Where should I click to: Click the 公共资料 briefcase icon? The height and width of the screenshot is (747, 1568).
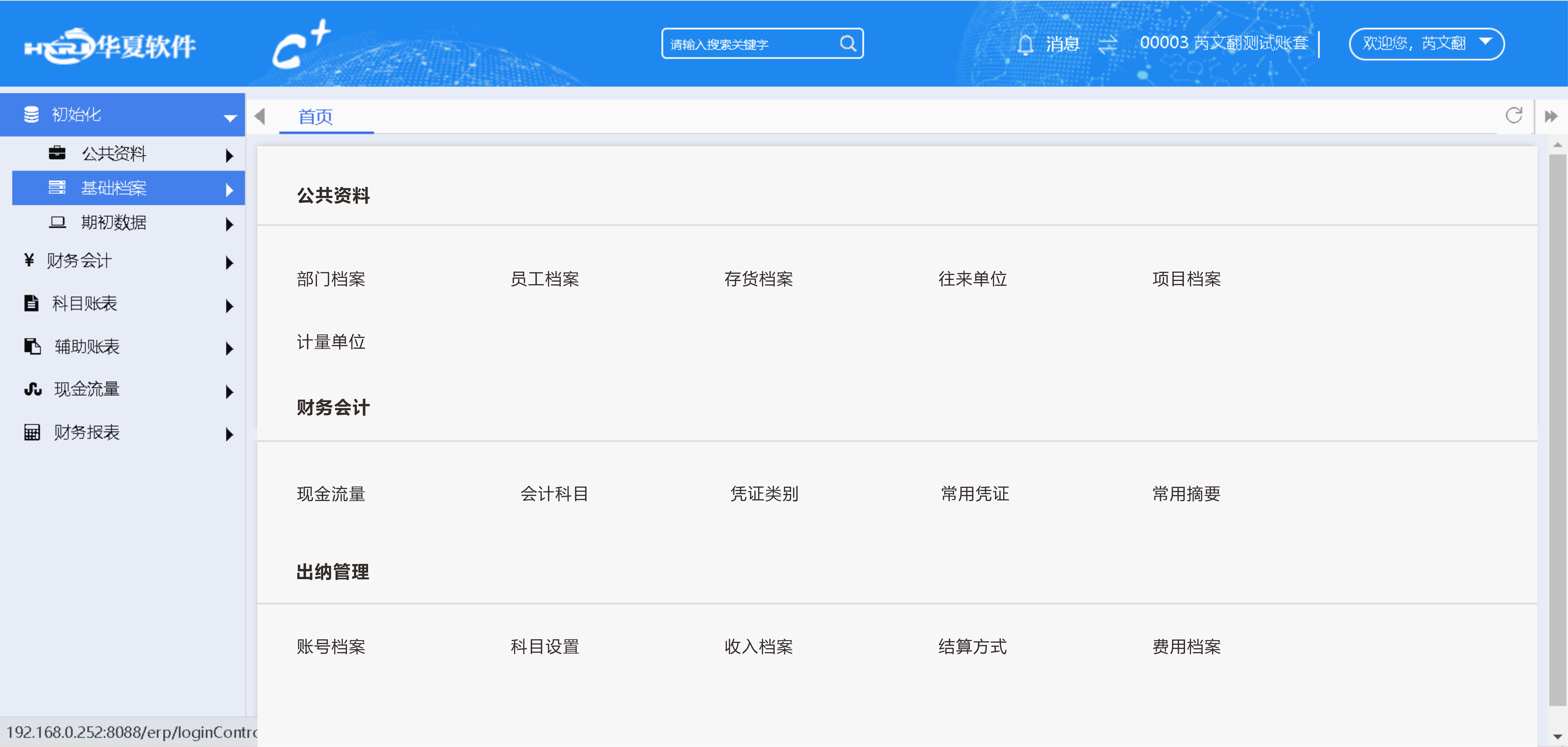(57, 153)
